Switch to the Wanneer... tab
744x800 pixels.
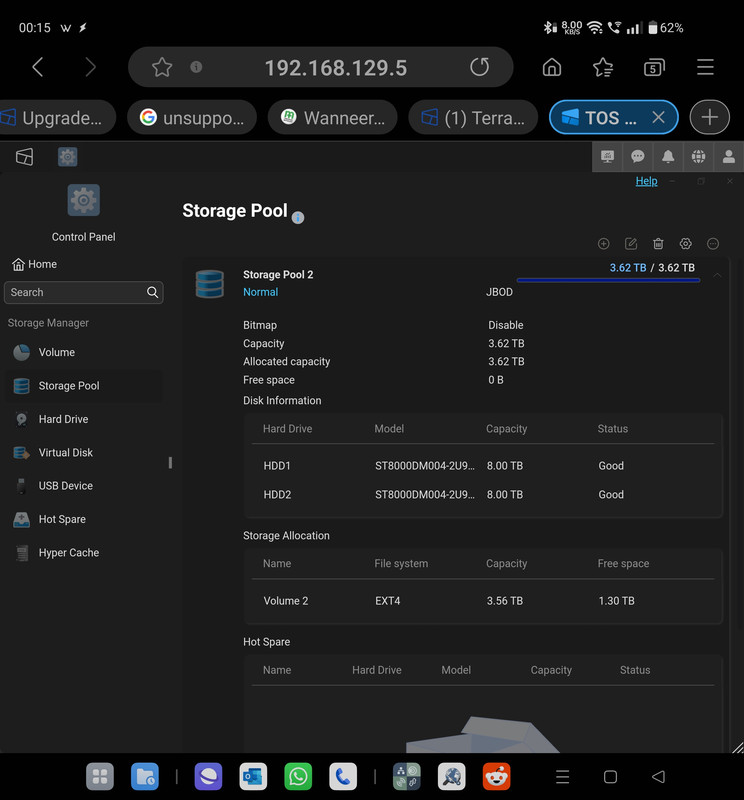(x=333, y=117)
